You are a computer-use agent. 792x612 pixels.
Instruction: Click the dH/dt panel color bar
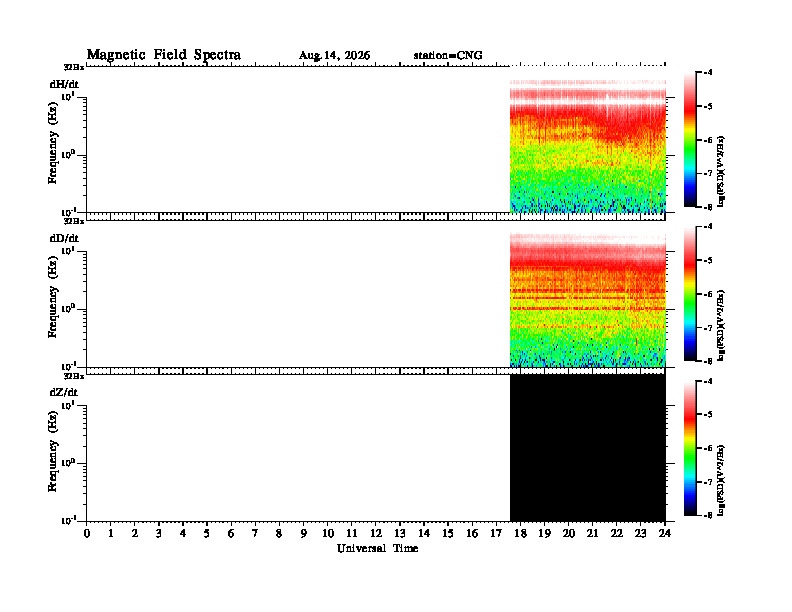coord(690,139)
